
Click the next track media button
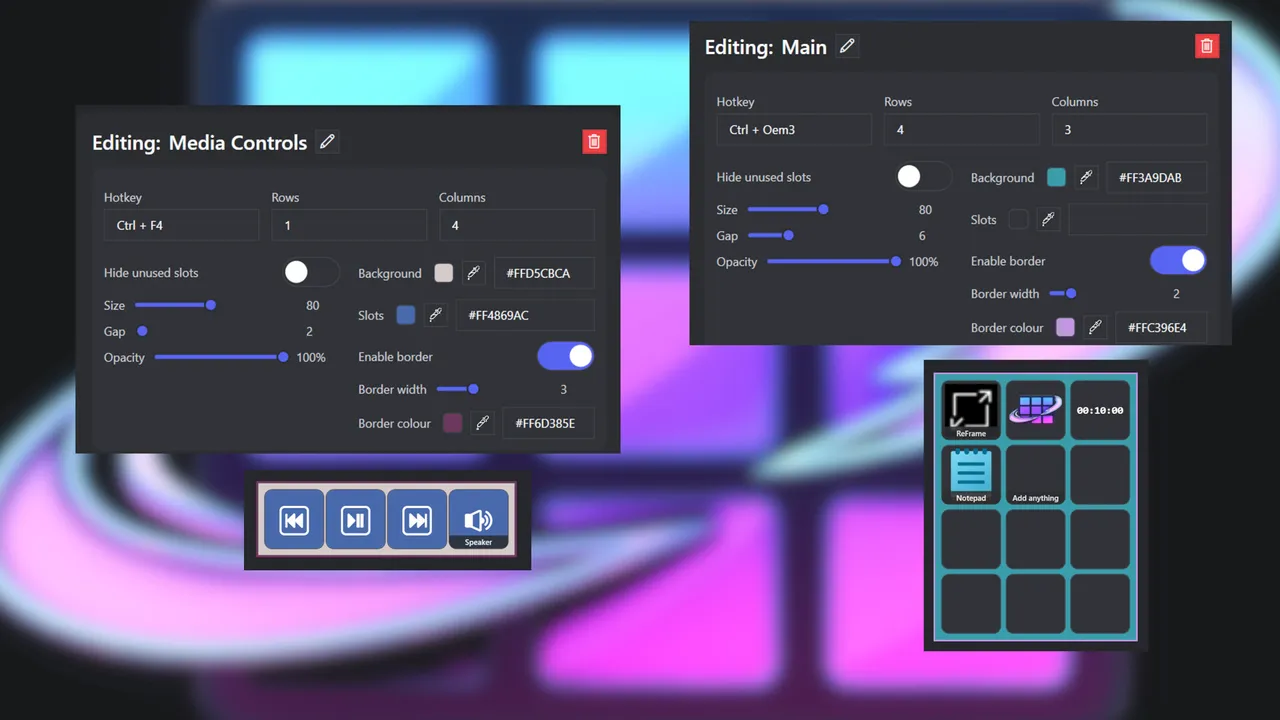pos(417,519)
